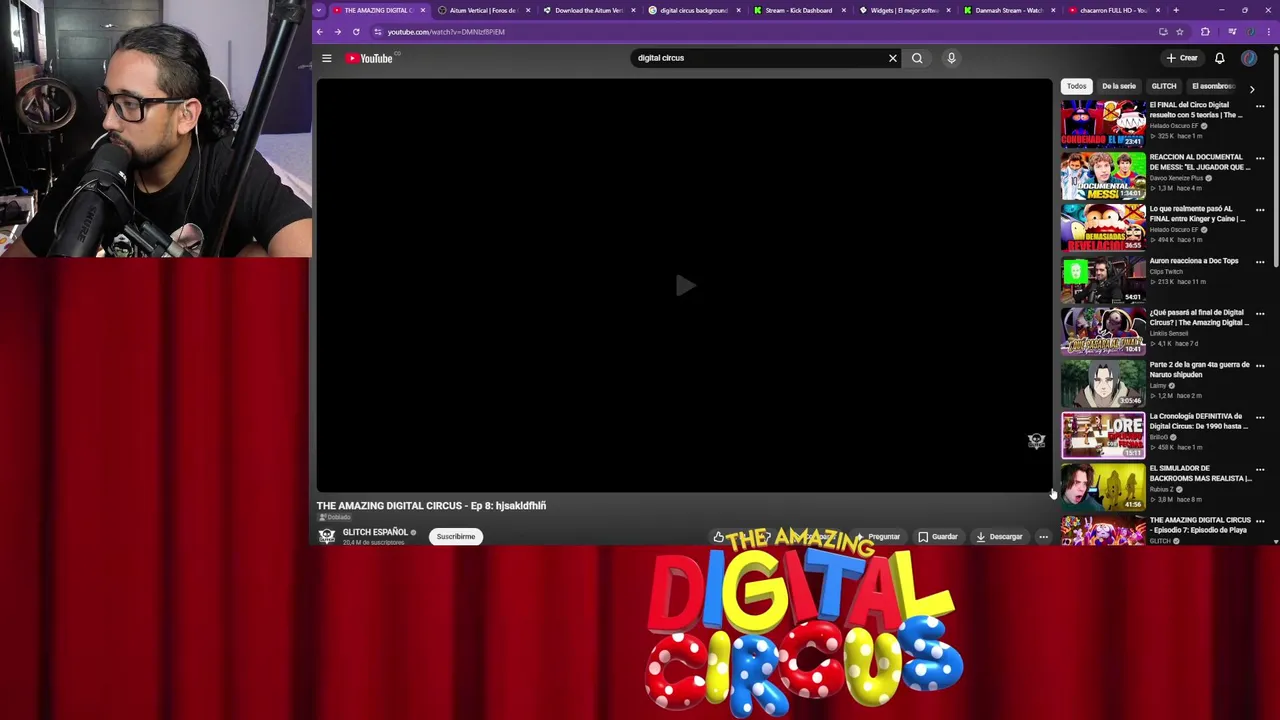
Task: Click the magnifier search button
Action: [917, 58]
